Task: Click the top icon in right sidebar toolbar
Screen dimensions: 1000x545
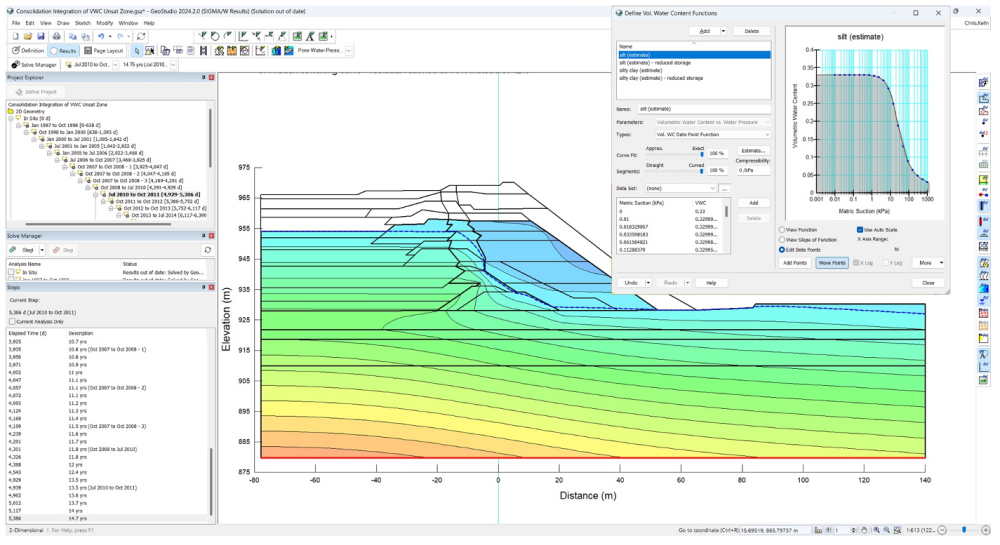Action: [x=983, y=84]
